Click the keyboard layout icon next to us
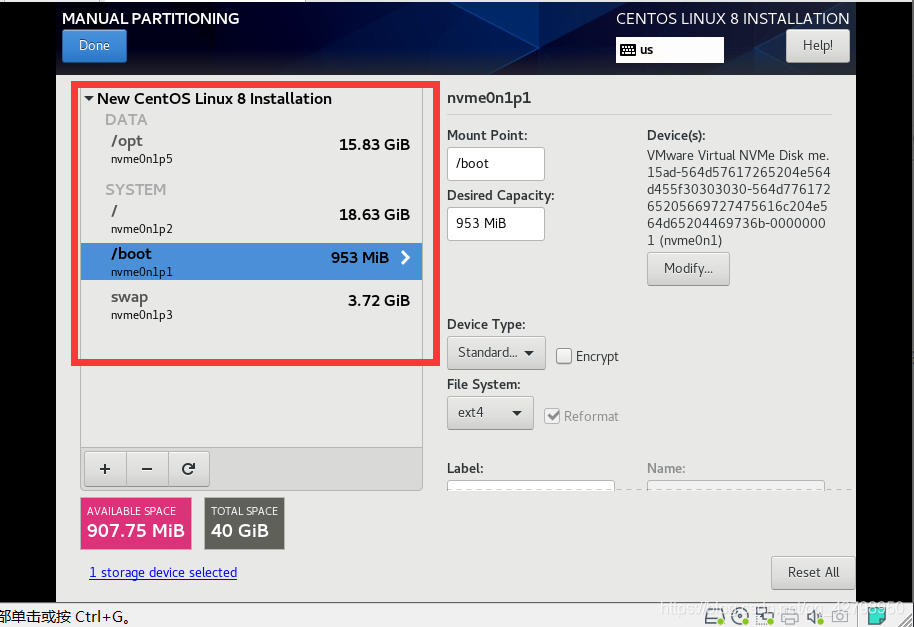This screenshot has width=914, height=627. coord(628,50)
